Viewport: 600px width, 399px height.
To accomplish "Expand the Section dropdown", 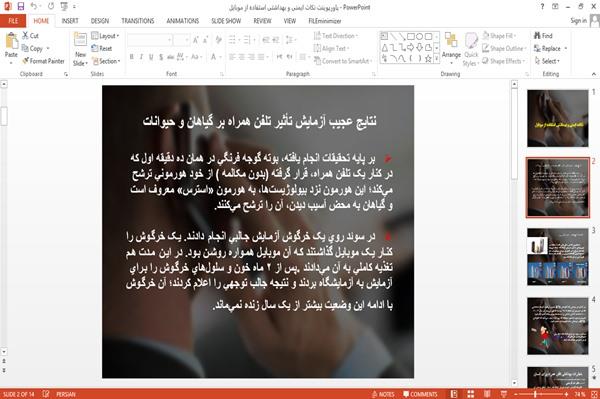I will [x=106, y=61].
